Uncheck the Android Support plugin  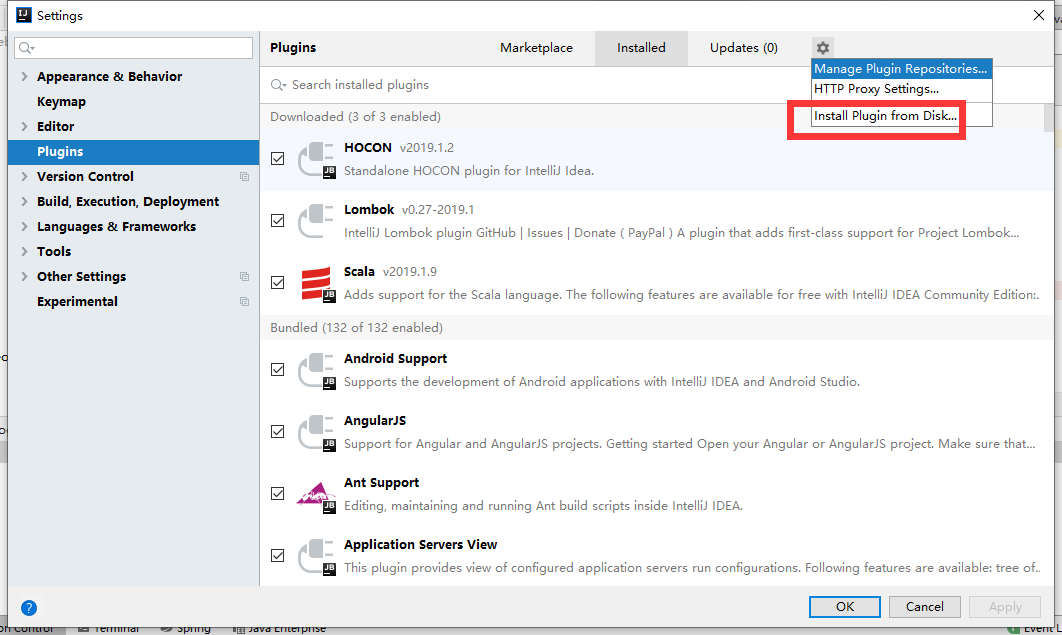[278, 370]
